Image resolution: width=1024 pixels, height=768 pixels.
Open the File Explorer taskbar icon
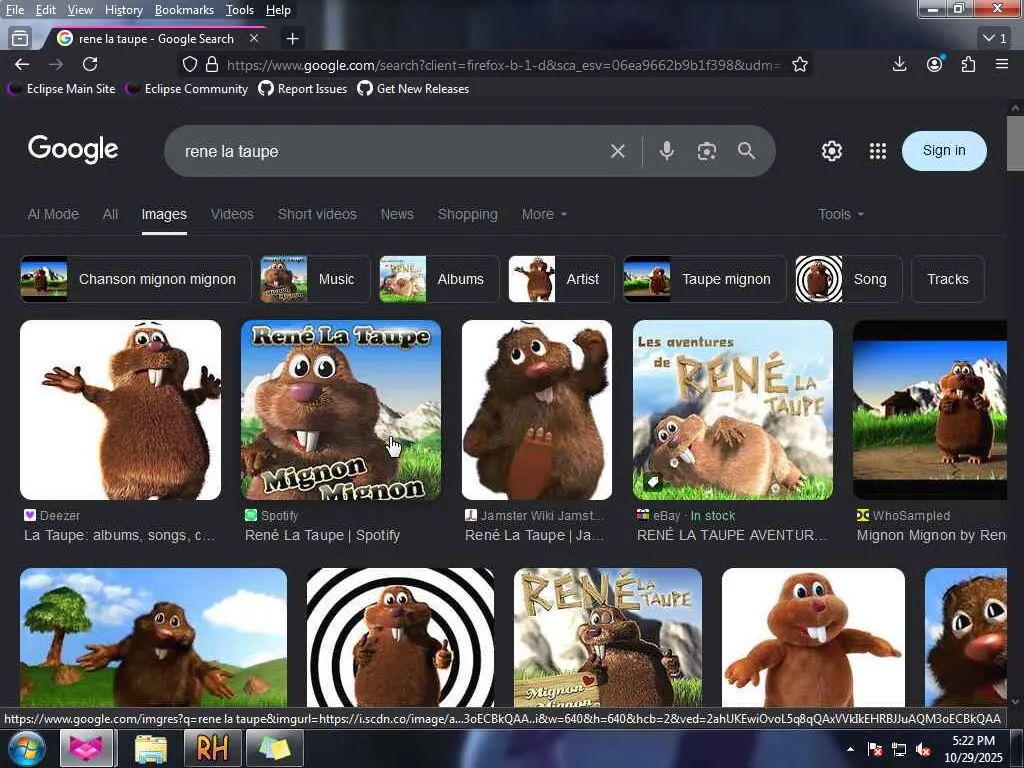[151, 748]
